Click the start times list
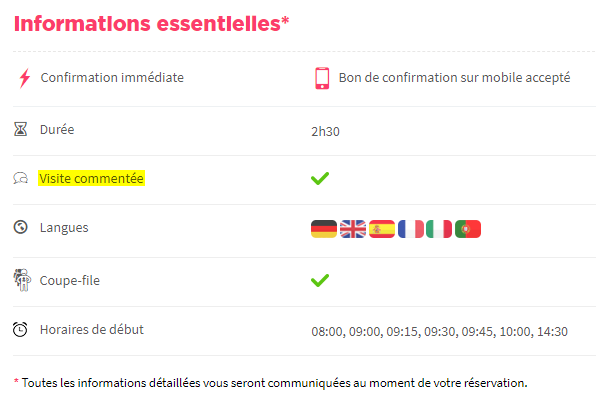The width and height of the screenshot is (596, 405). pos(439,332)
